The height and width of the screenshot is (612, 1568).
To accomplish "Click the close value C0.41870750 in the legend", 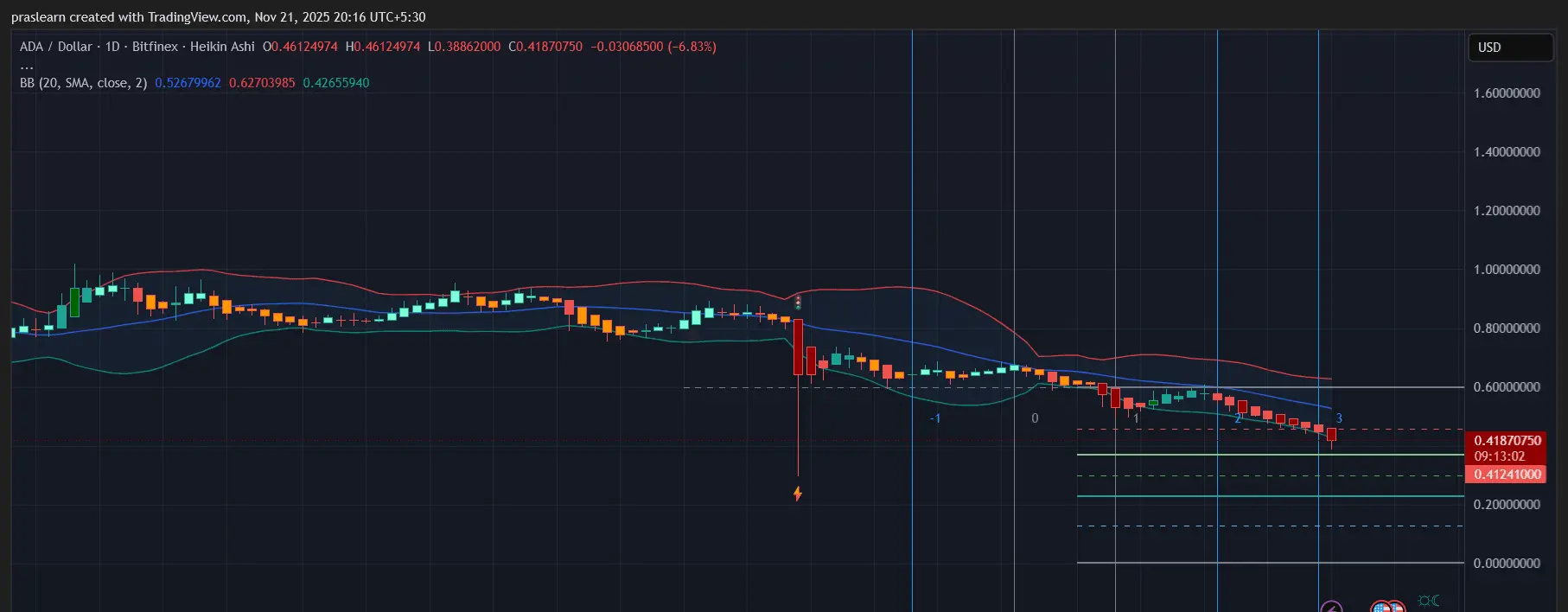I will [545, 47].
